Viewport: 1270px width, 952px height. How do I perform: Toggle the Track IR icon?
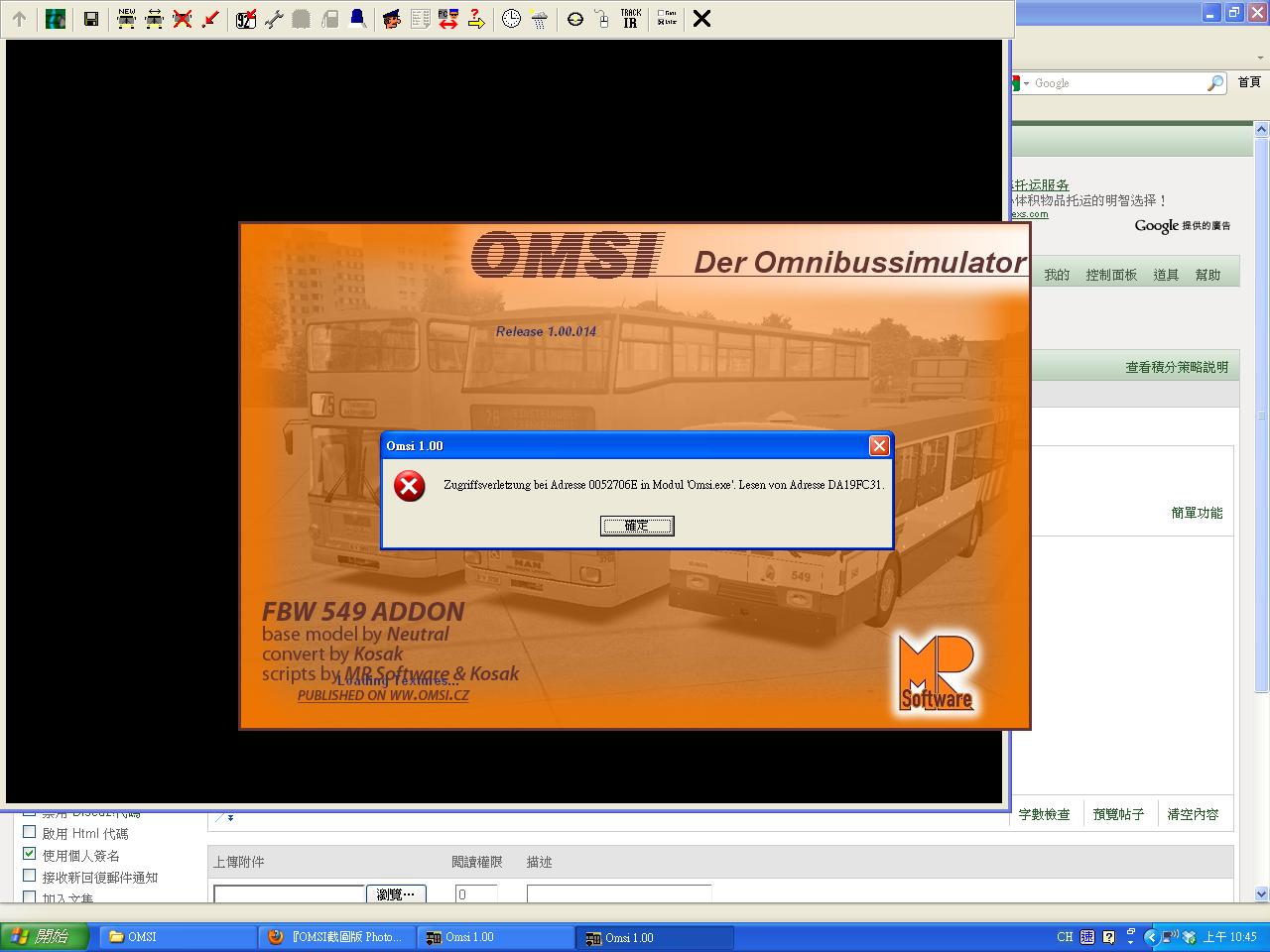pyautogui.click(x=630, y=19)
